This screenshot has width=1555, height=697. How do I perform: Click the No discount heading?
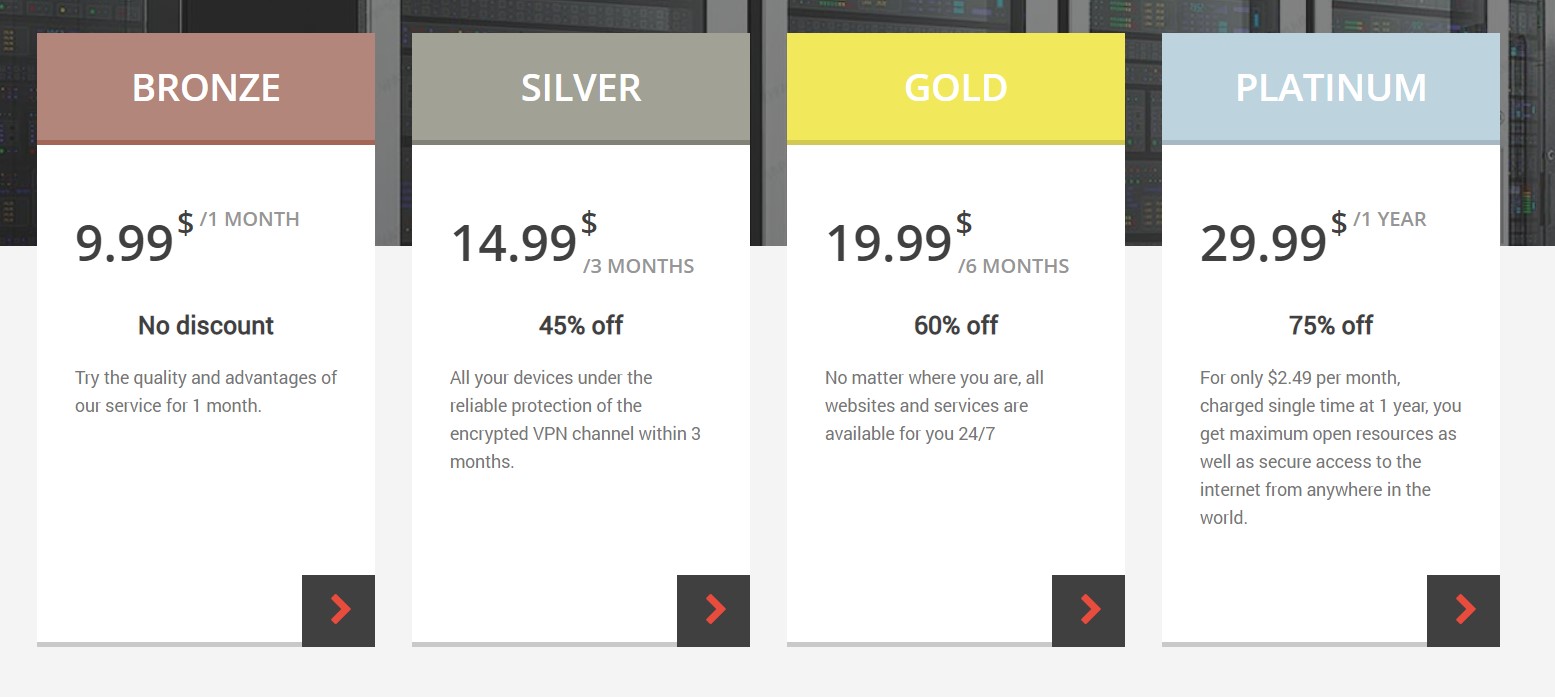pos(206,325)
